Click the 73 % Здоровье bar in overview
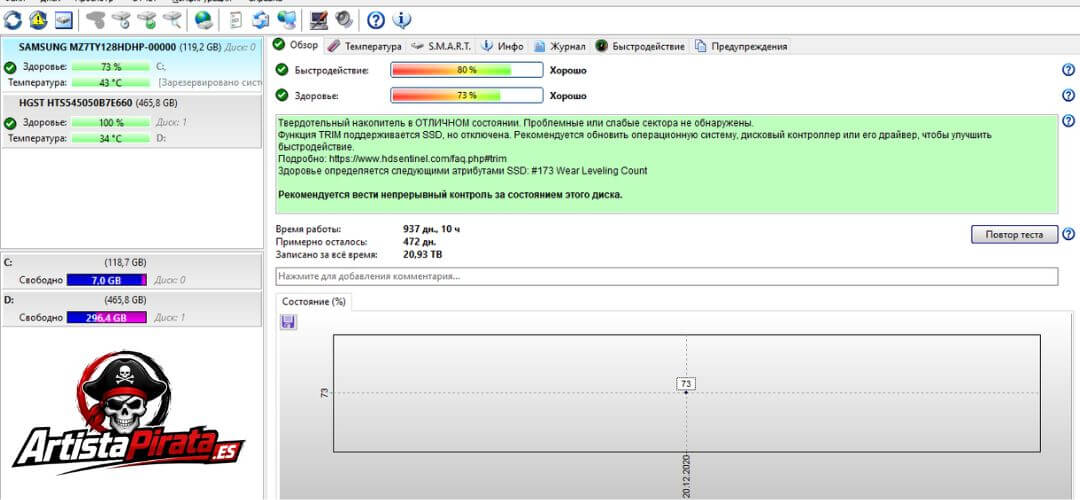Image resolution: width=1080 pixels, height=500 pixels. (x=466, y=95)
